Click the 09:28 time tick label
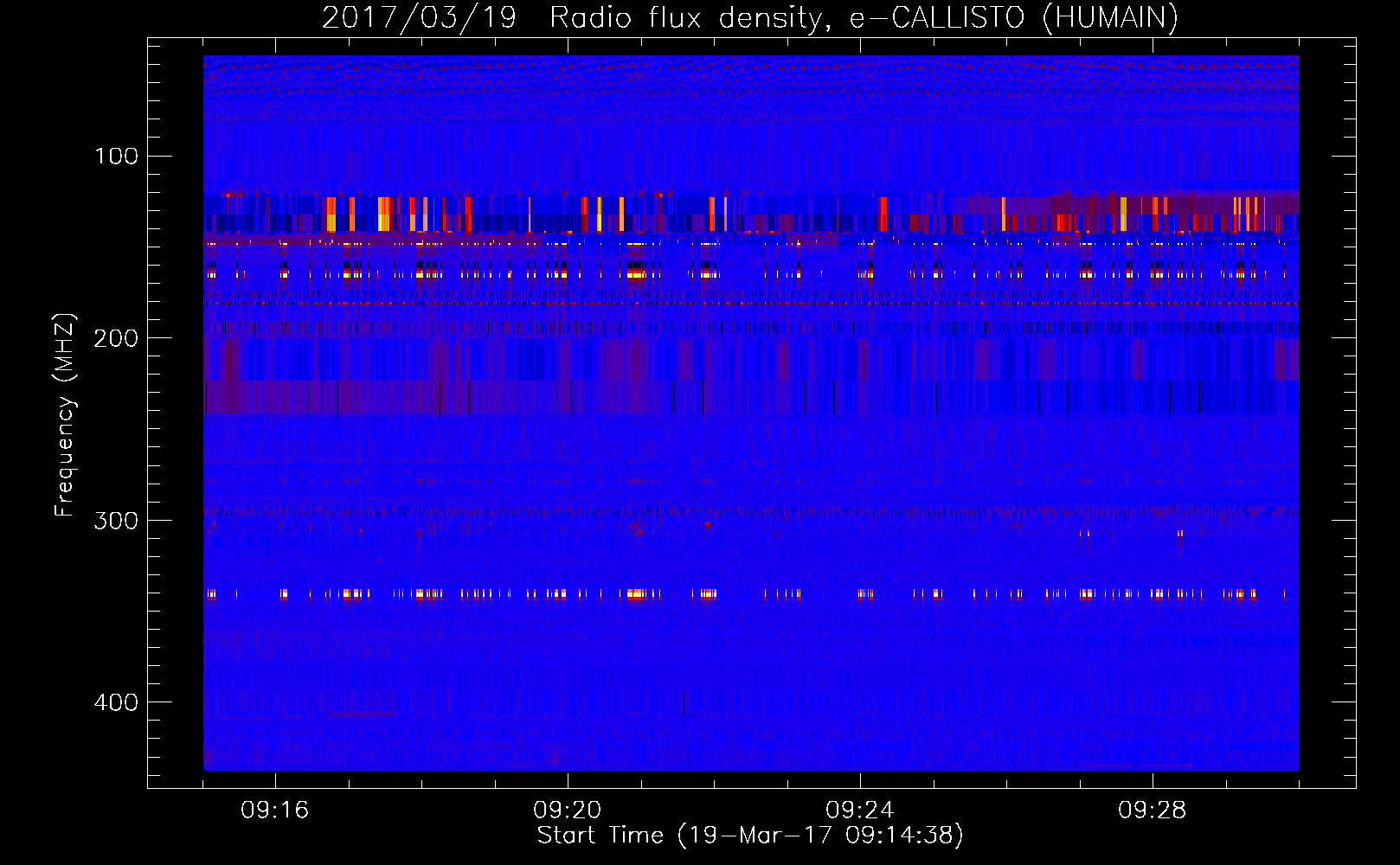Image resolution: width=1400 pixels, height=865 pixels. [1153, 811]
